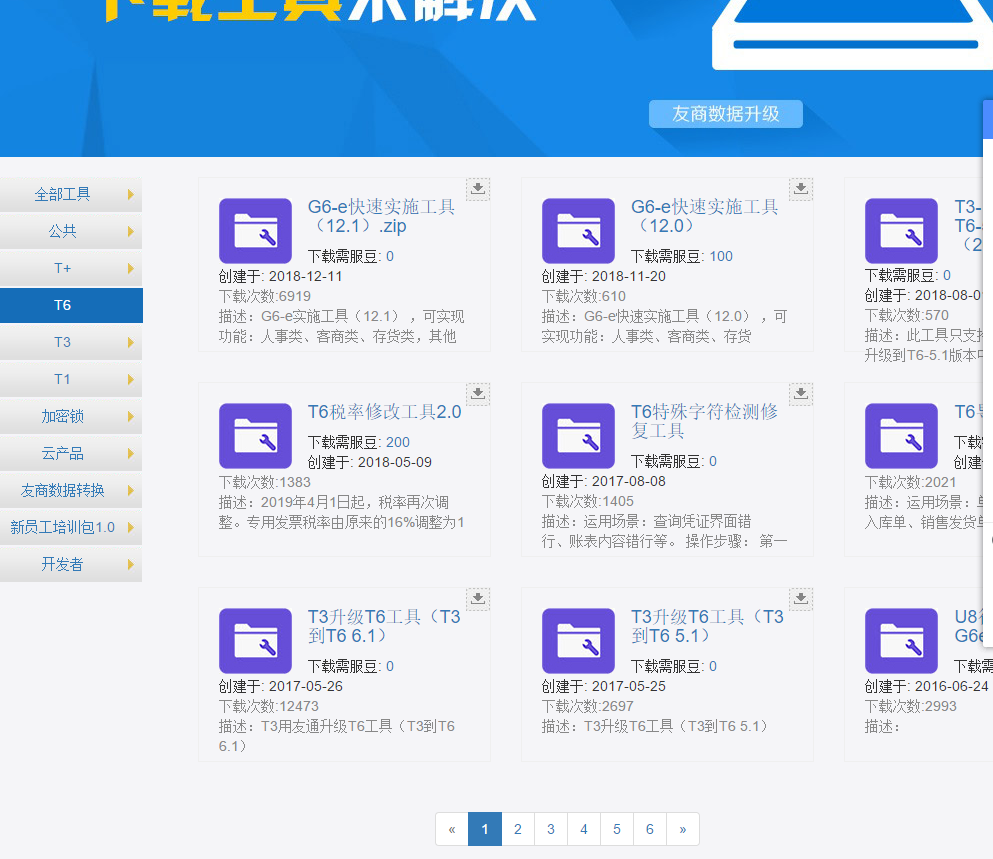Expand arrow next to T+

coord(130,269)
